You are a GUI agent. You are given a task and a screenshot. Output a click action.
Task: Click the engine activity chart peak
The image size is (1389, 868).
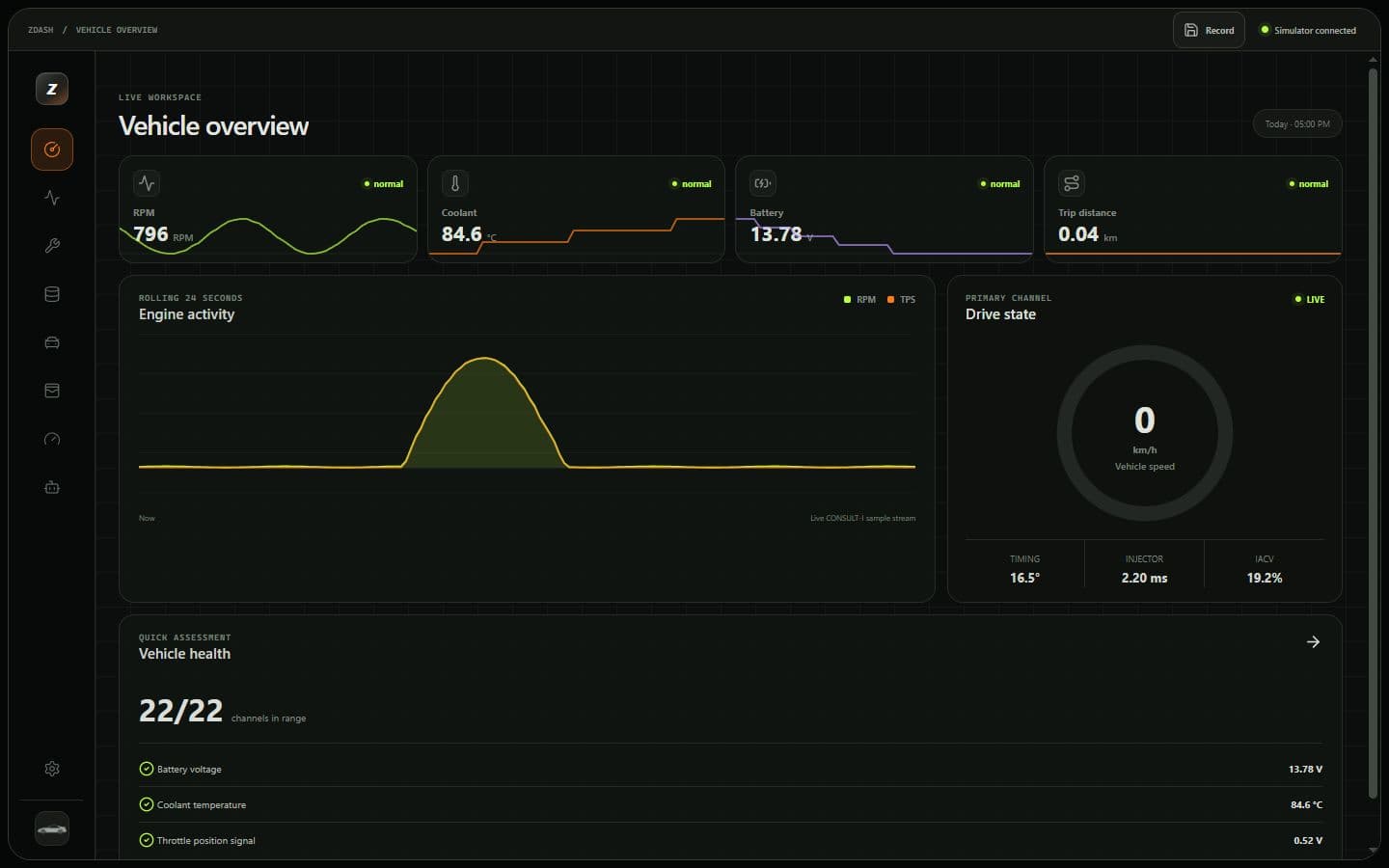click(x=484, y=359)
